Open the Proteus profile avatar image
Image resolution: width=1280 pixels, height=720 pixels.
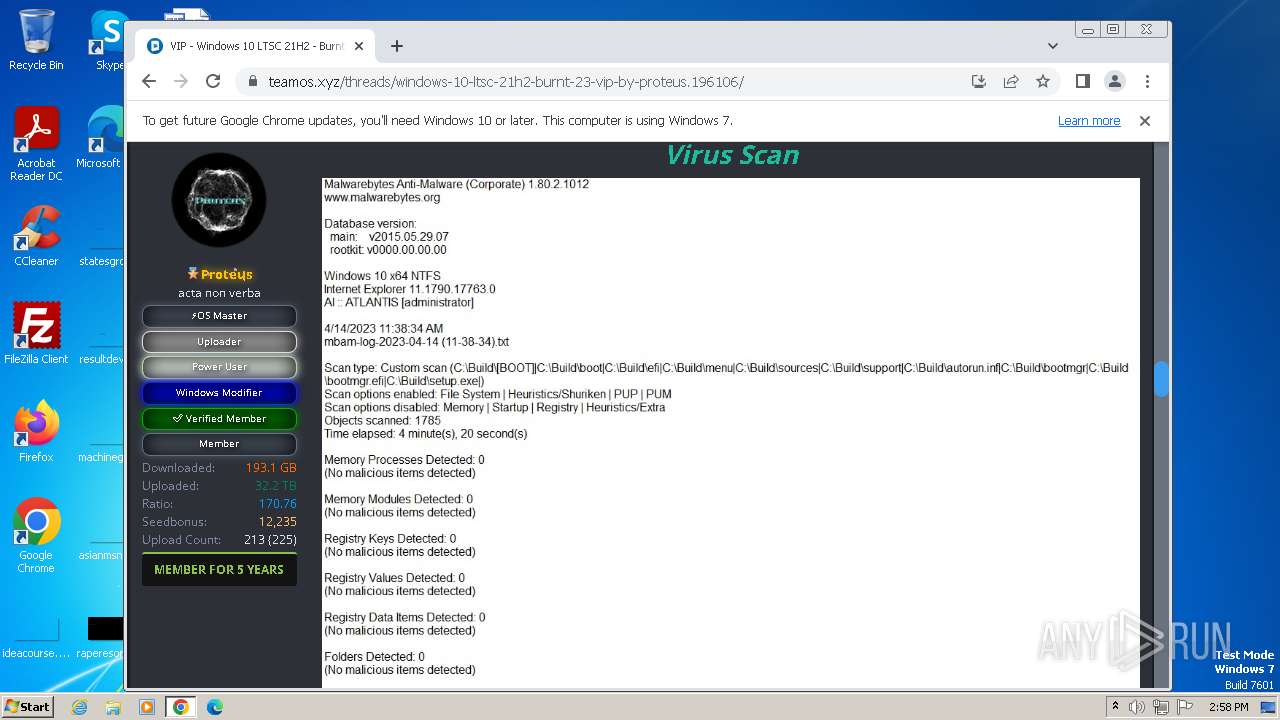click(x=219, y=200)
